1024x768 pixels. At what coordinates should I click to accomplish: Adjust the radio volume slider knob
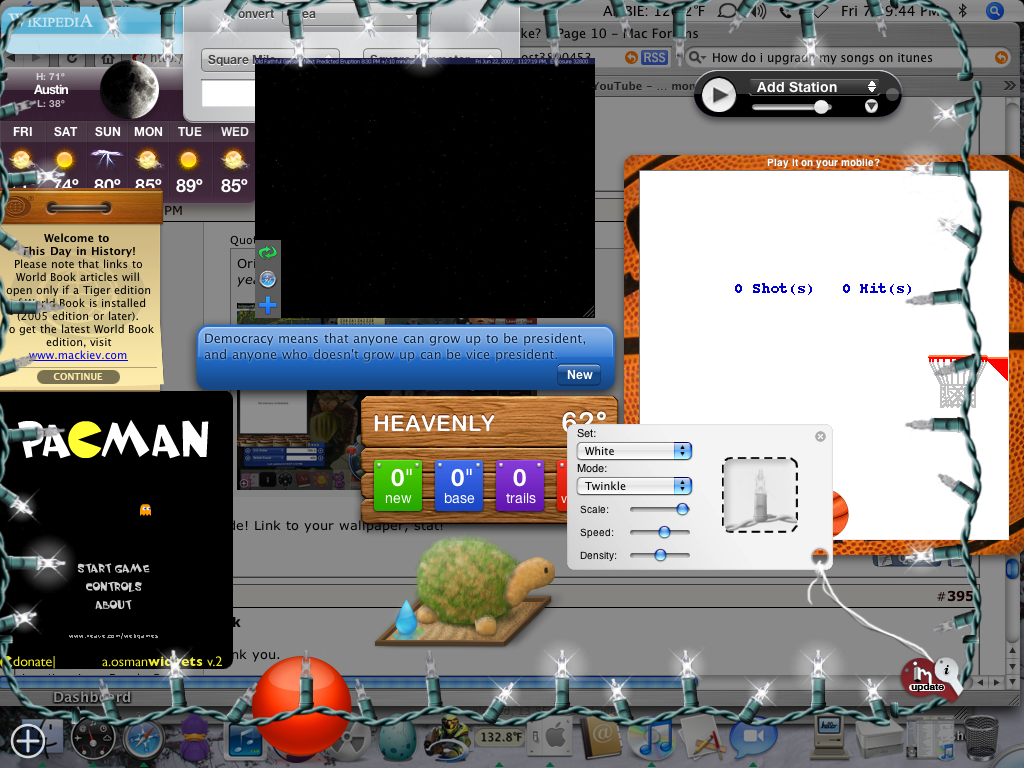tap(821, 107)
